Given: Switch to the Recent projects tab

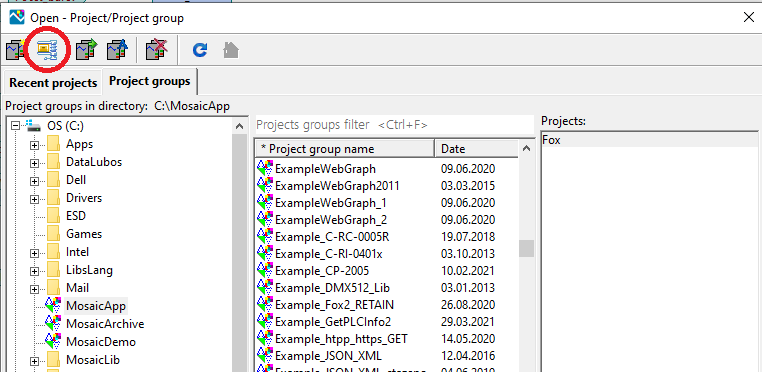Looking at the screenshot, I should pos(53,83).
